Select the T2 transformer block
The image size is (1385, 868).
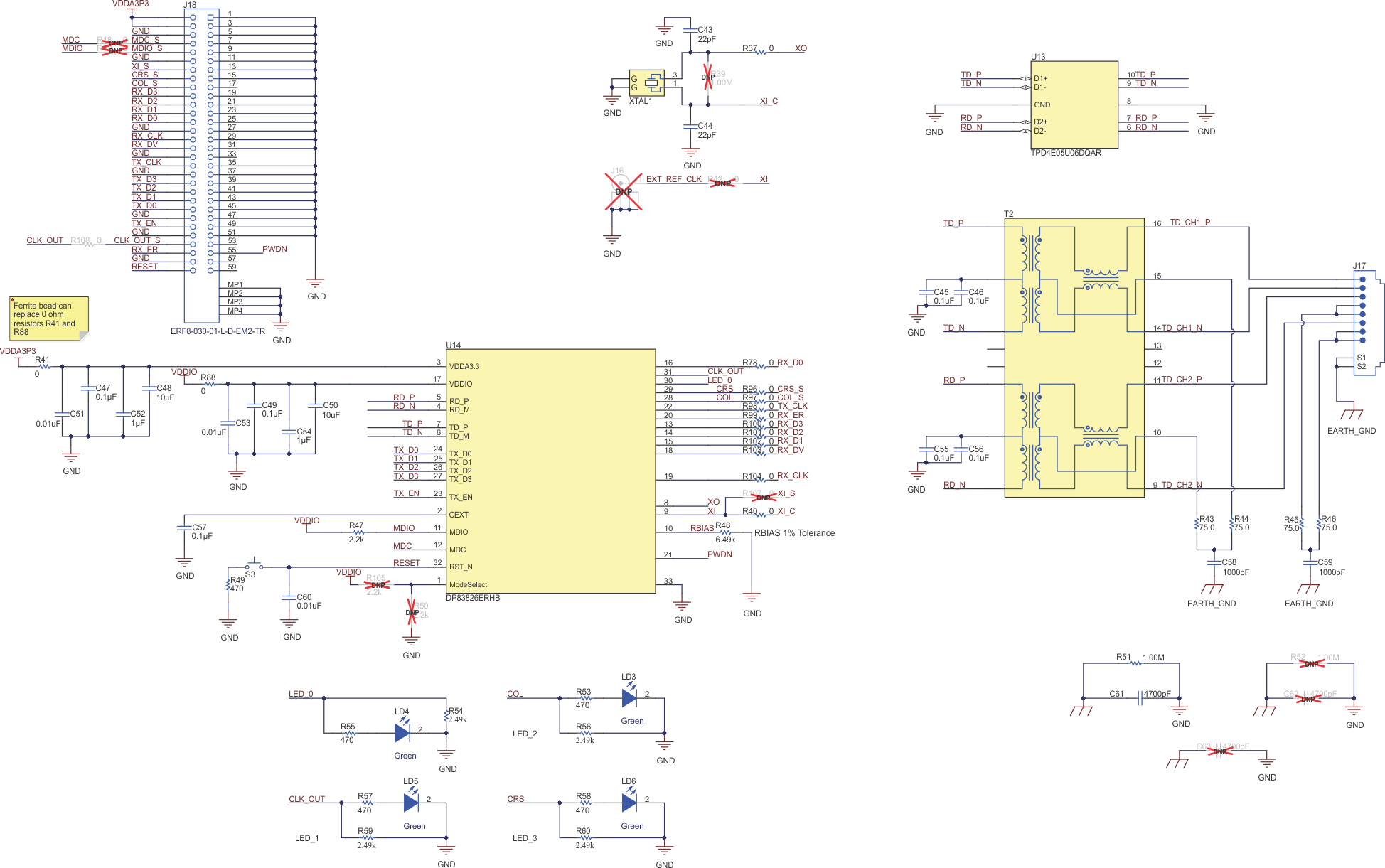[1074, 358]
